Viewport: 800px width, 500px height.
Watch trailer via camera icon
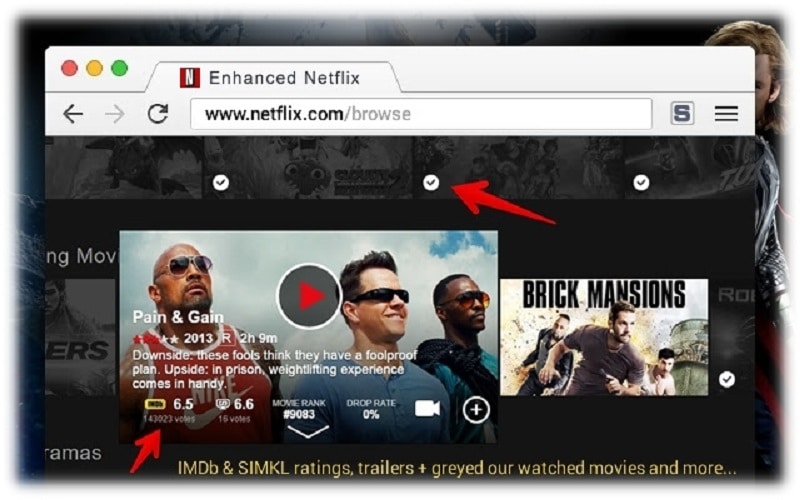click(427, 409)
